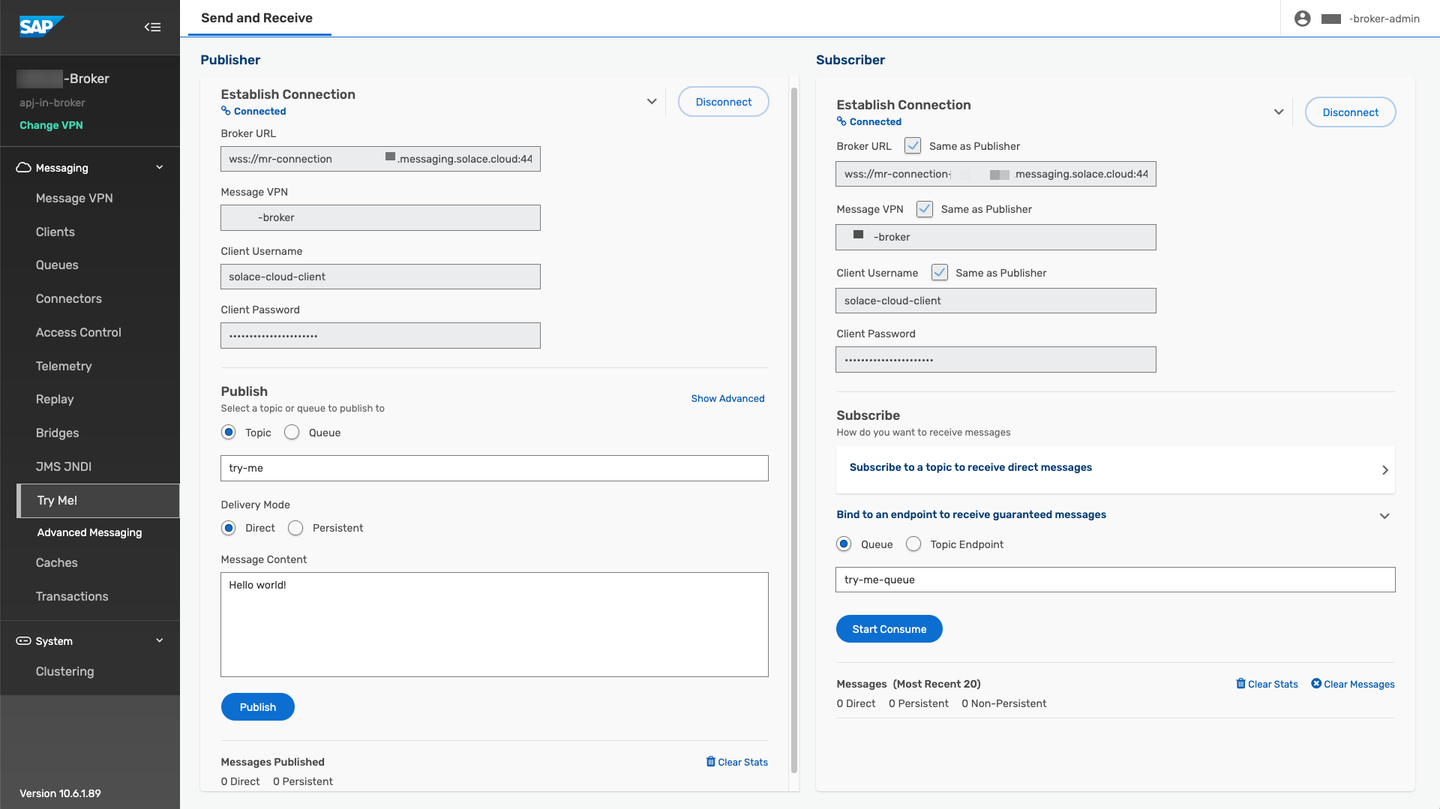Viewport: 1440px width, 809px height.
Task: Open JMS JNDI
Action: click(x=64, y=466)
